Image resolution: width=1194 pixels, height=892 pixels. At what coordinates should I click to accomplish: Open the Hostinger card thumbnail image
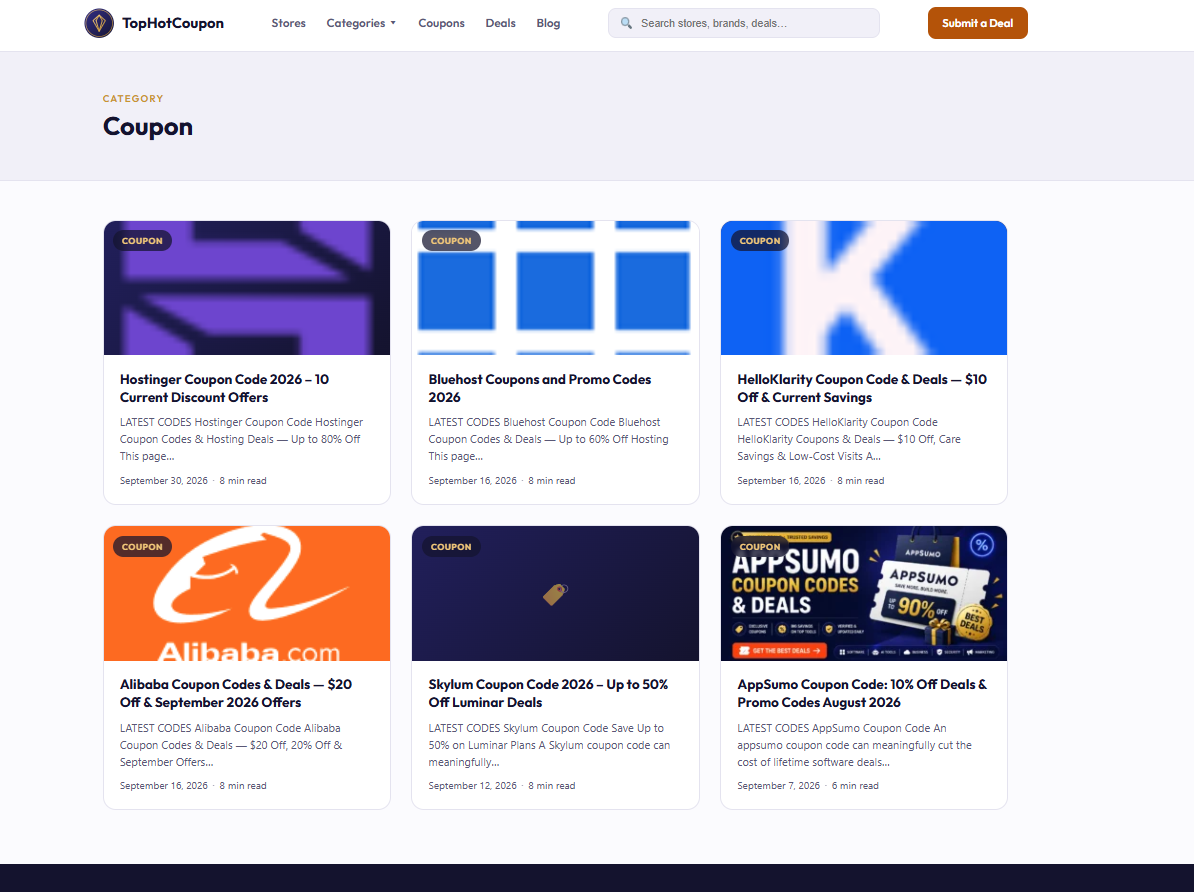[247, 288]
